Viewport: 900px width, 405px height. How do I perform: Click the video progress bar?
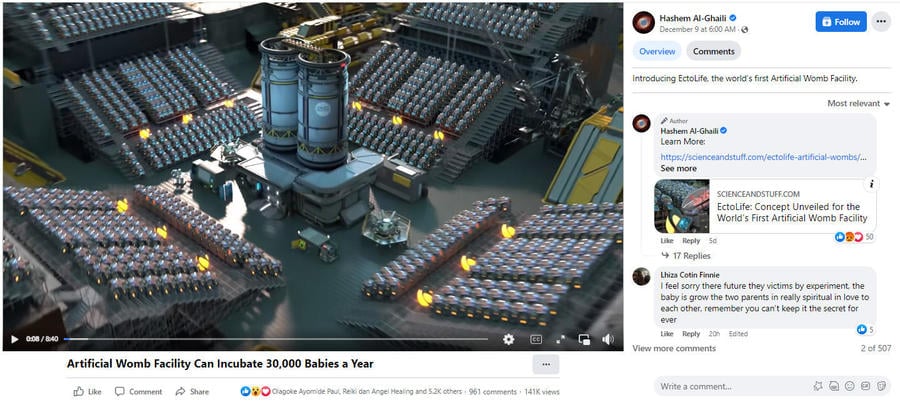click(x=276, y=339)
